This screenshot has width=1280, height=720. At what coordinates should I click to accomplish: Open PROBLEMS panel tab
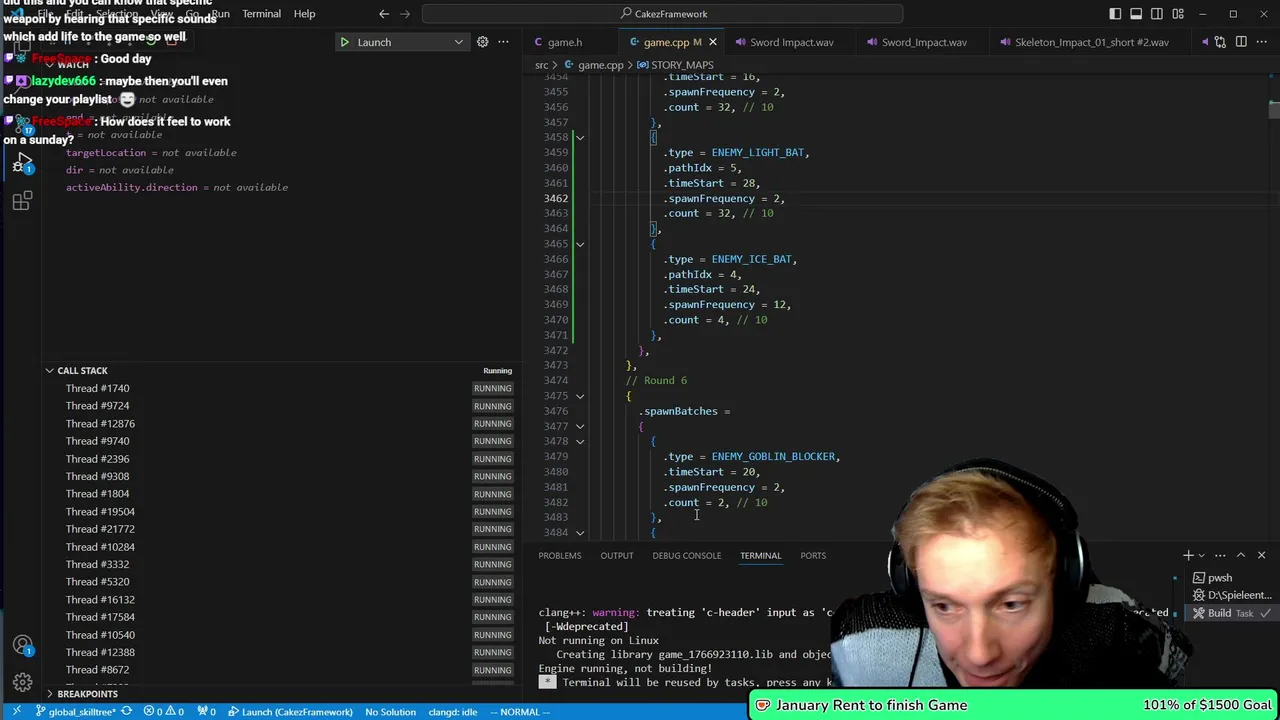[560, 555]
